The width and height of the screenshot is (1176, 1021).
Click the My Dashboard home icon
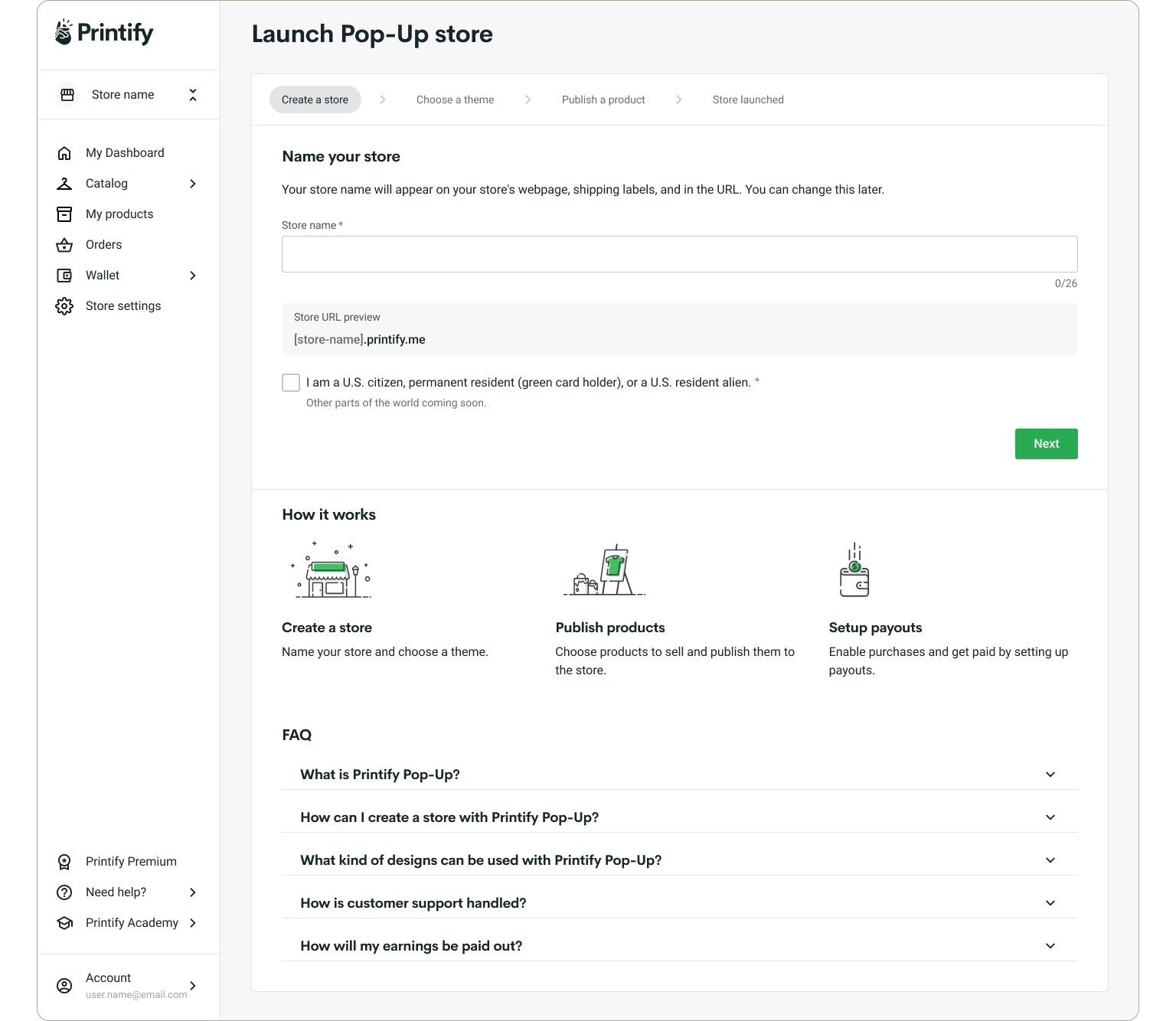click(64, 153)
